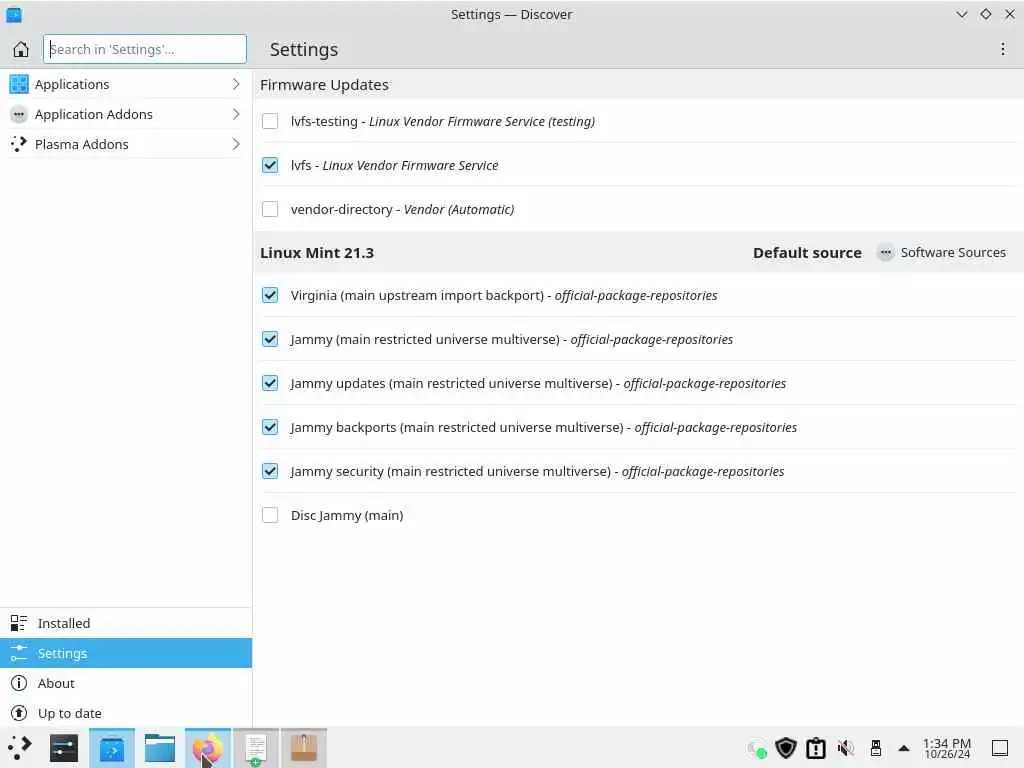This screenshot has width=1024, height=768.
Task: Click the clock showing 1:34 PM
Action: pyautogui.click(x=946, y=748)
